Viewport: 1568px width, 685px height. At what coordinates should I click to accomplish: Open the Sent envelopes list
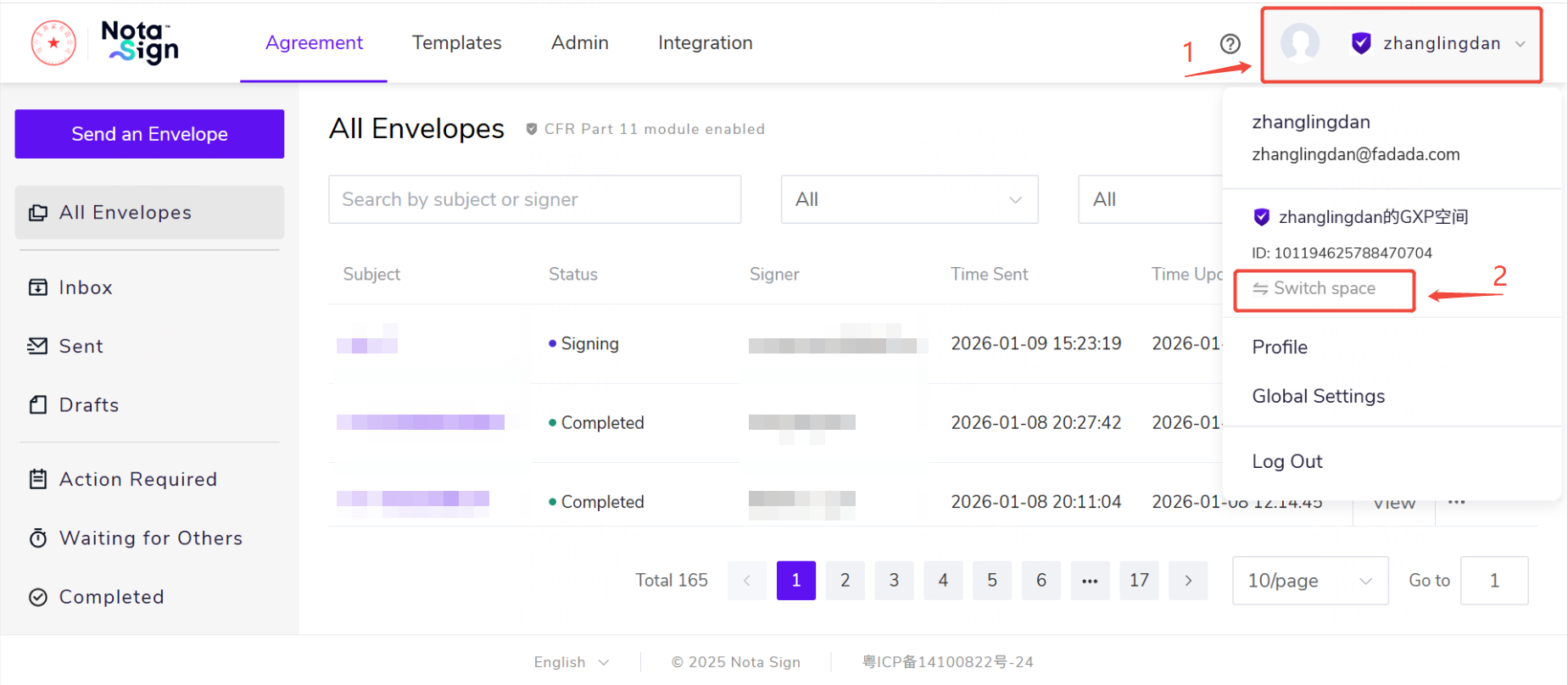[81, 346]
